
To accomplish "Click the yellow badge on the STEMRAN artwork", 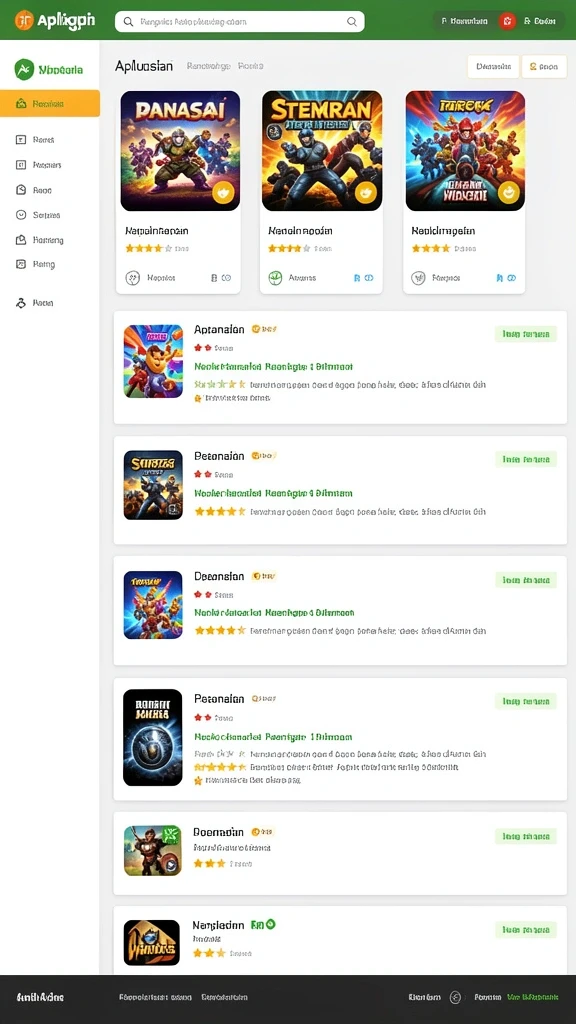I will (x=366, y=193).
